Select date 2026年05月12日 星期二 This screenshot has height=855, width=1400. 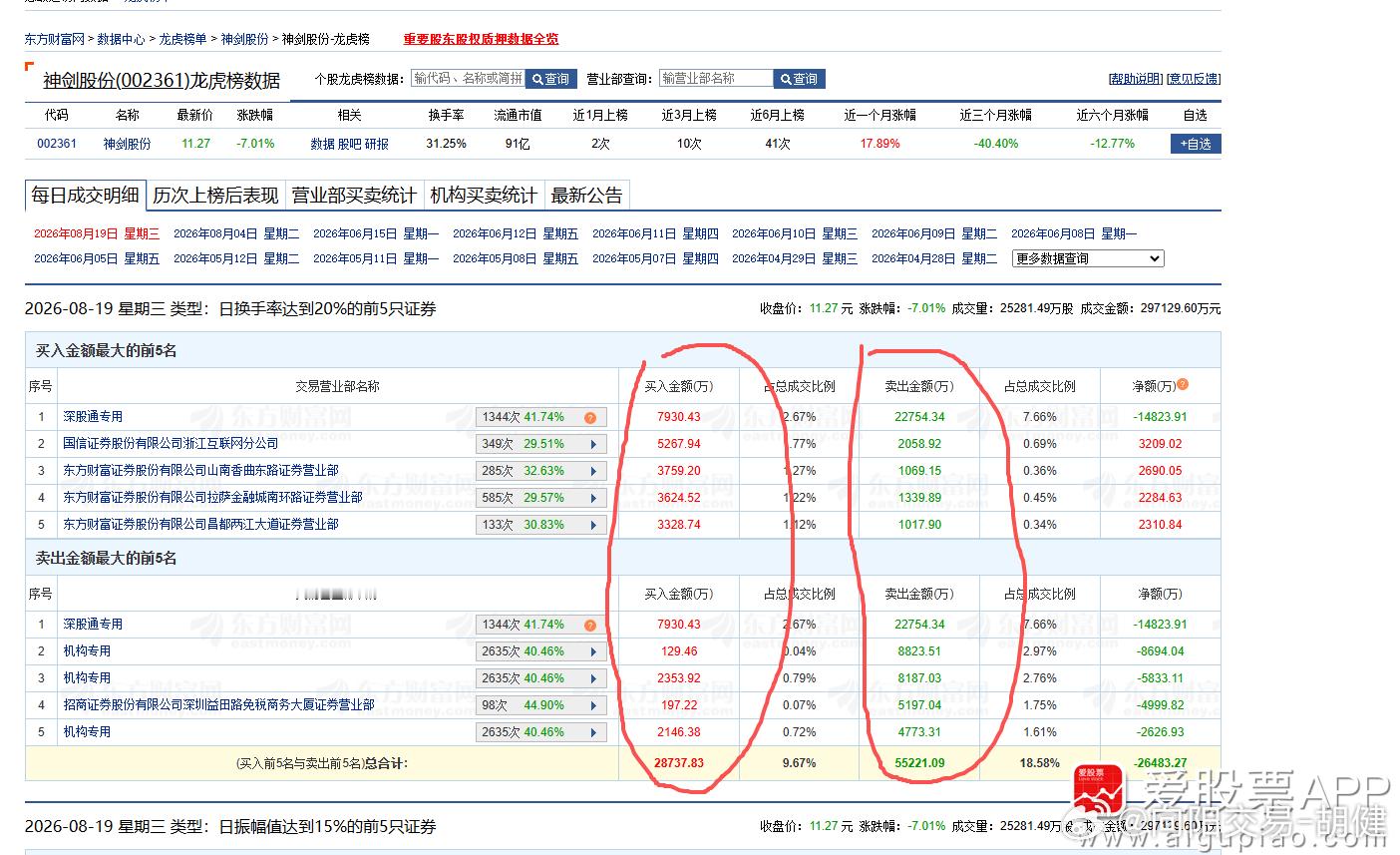pos(236,258)
